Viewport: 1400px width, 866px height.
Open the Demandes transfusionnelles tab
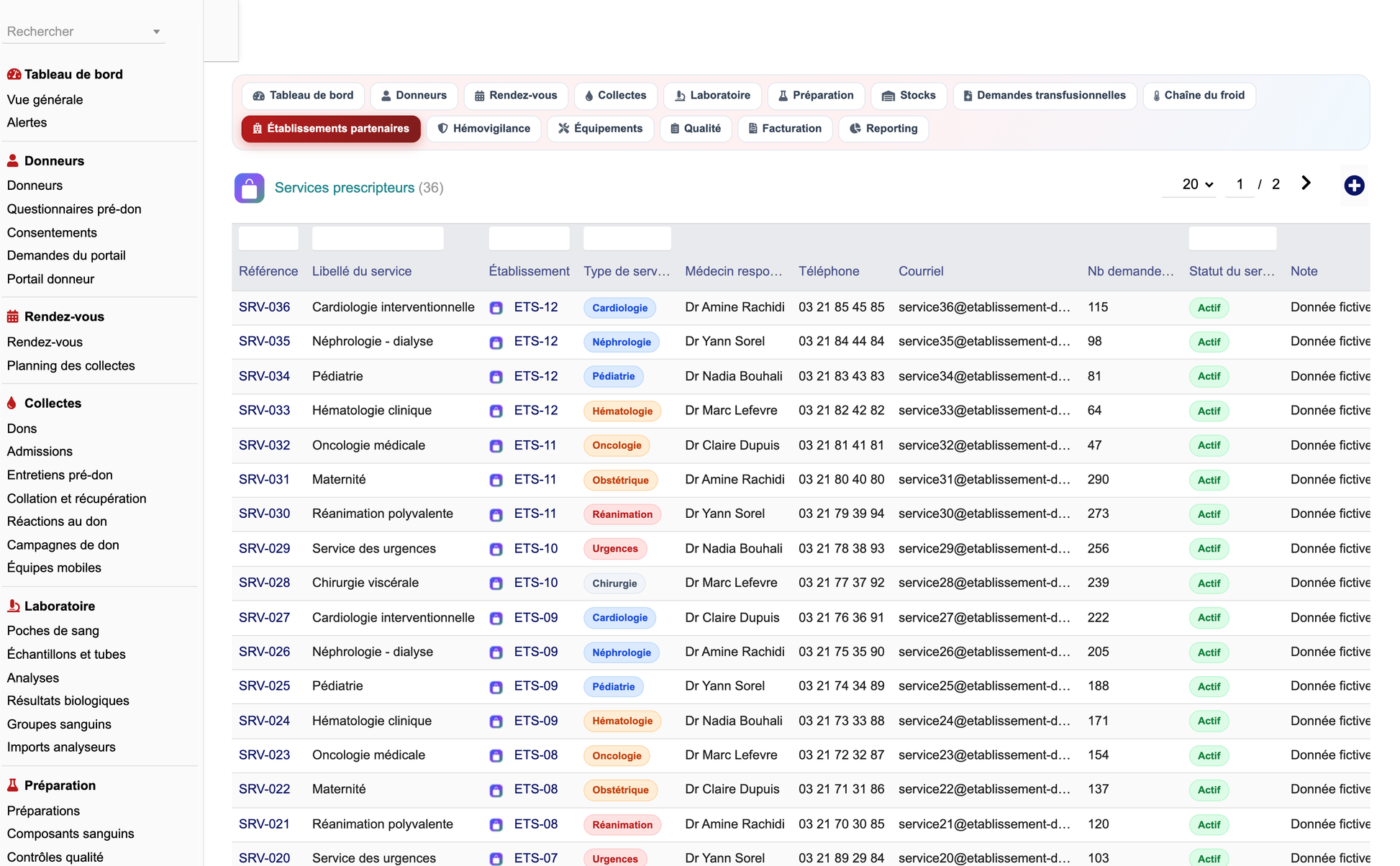click(1044, 95)
